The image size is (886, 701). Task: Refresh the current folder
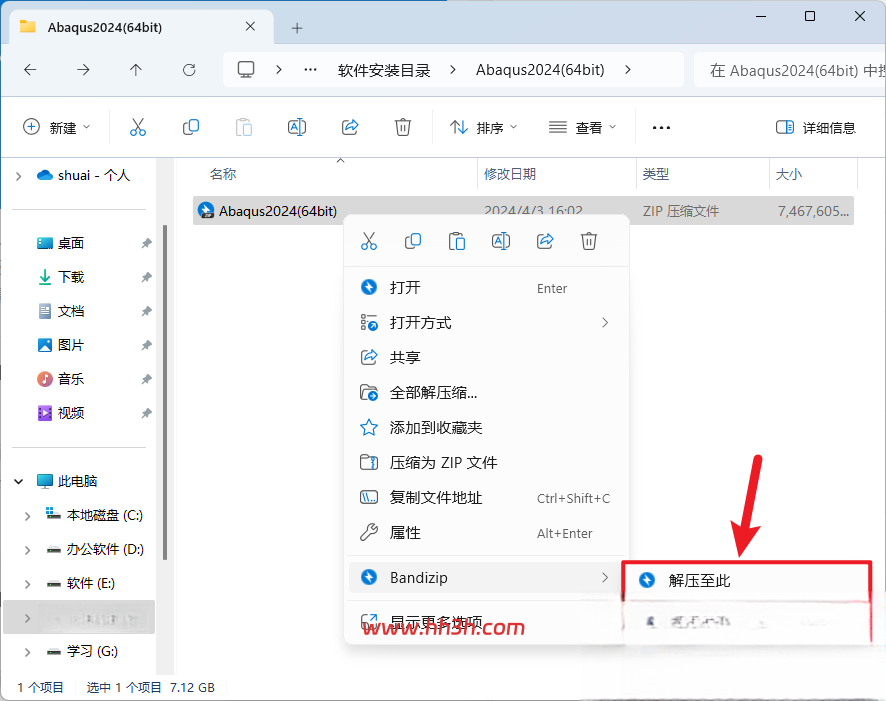[189, 69]
